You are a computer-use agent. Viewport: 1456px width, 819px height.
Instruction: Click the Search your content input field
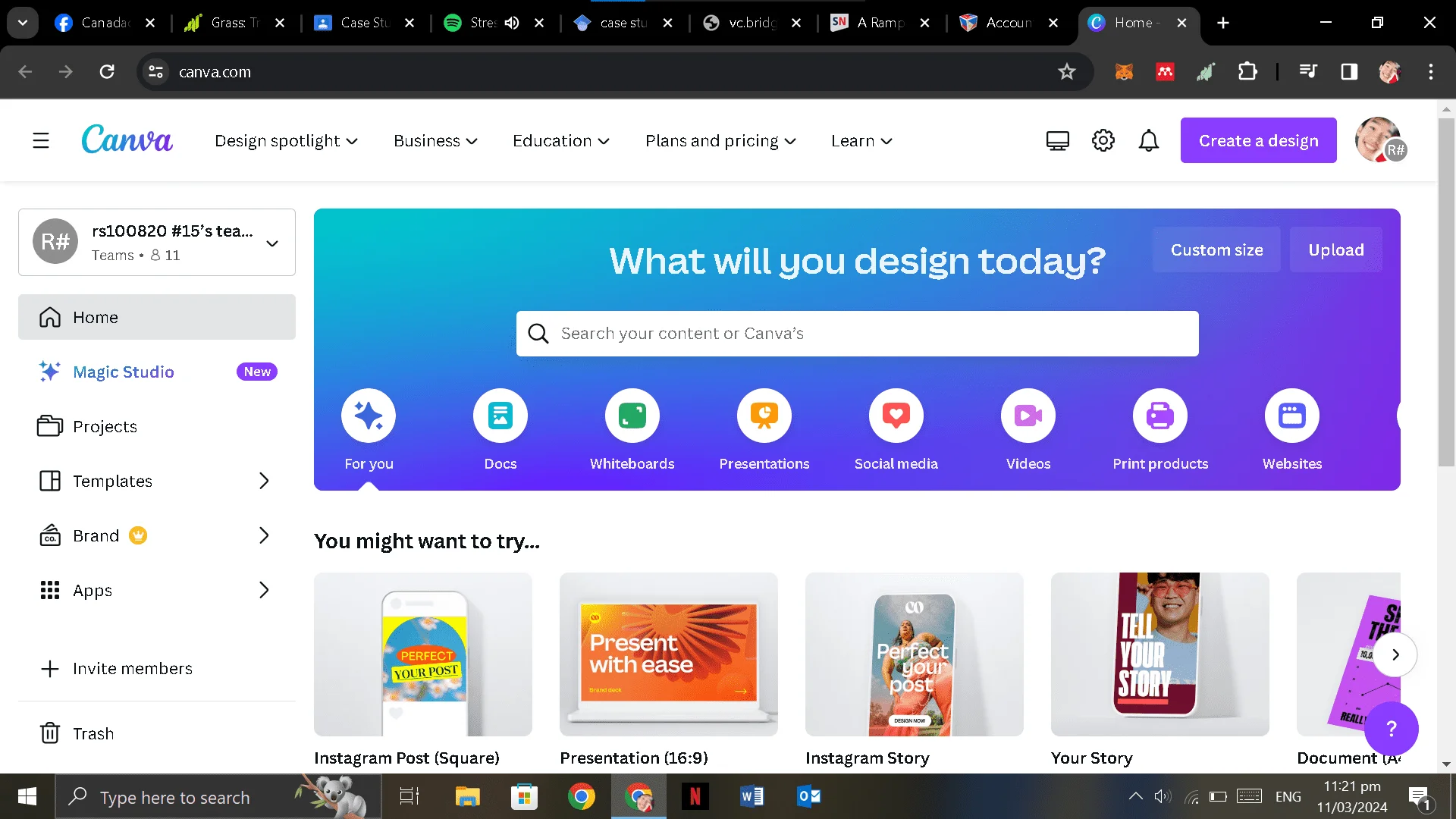[x=857, y=334]
